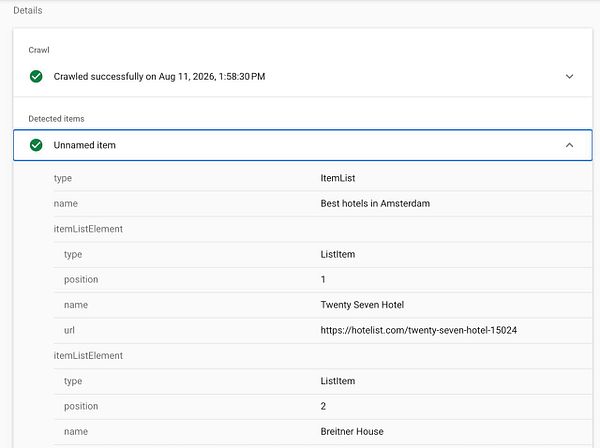Select the 'Best hotels in Amsterdam' value
This screenshot has width=600, height=448.
click(x=375, y=204)
